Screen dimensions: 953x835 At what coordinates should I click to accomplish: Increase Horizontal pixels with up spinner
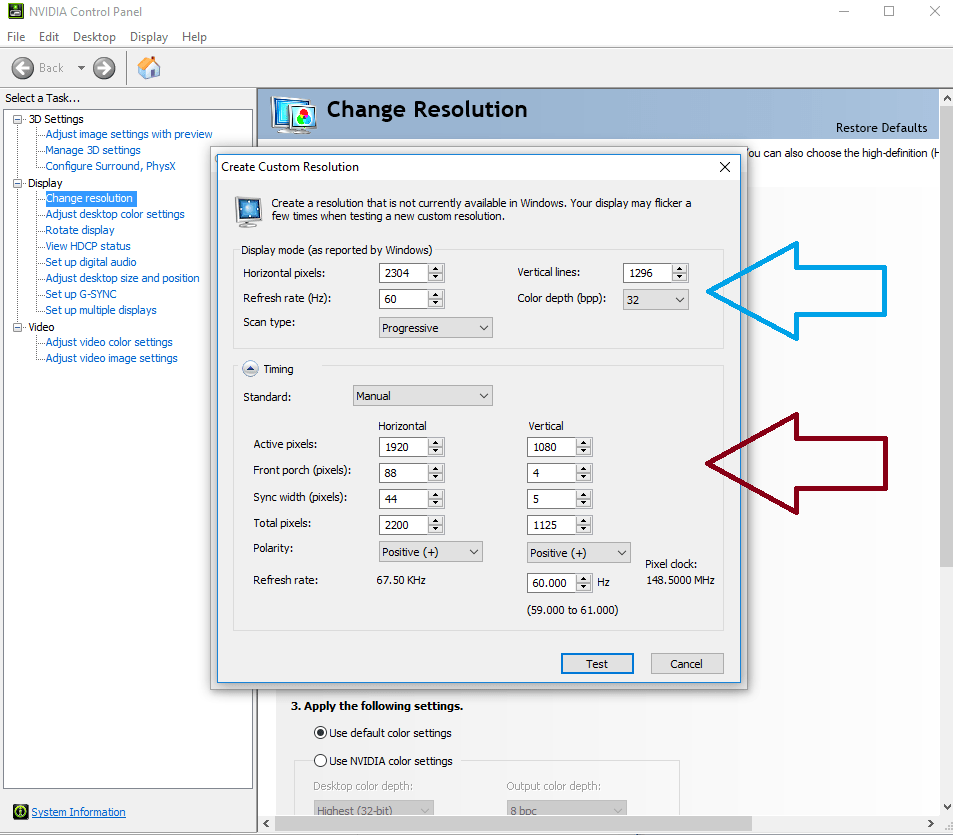point(435,269)
